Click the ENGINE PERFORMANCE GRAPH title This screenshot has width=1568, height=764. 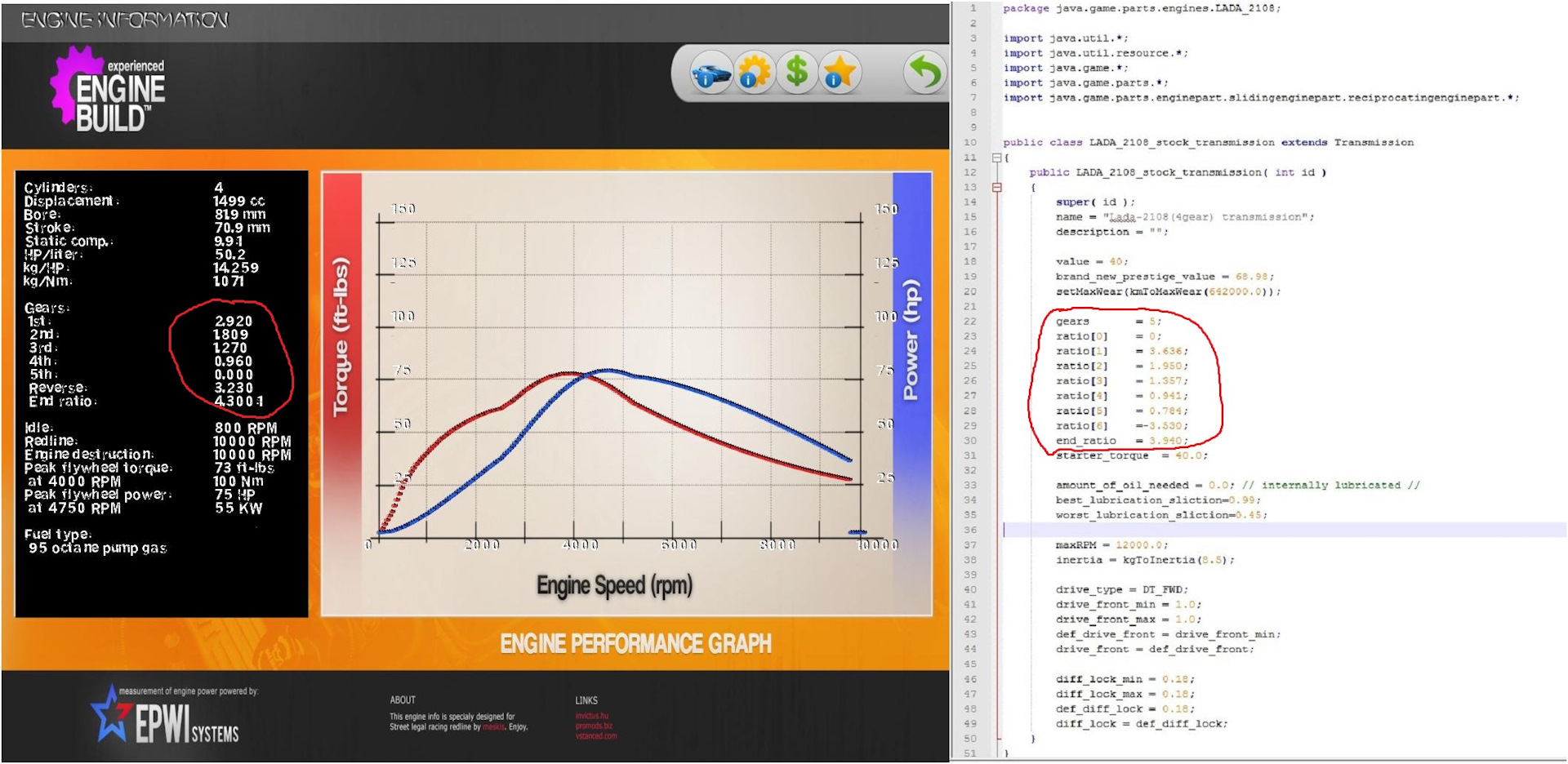coord(635,644)
